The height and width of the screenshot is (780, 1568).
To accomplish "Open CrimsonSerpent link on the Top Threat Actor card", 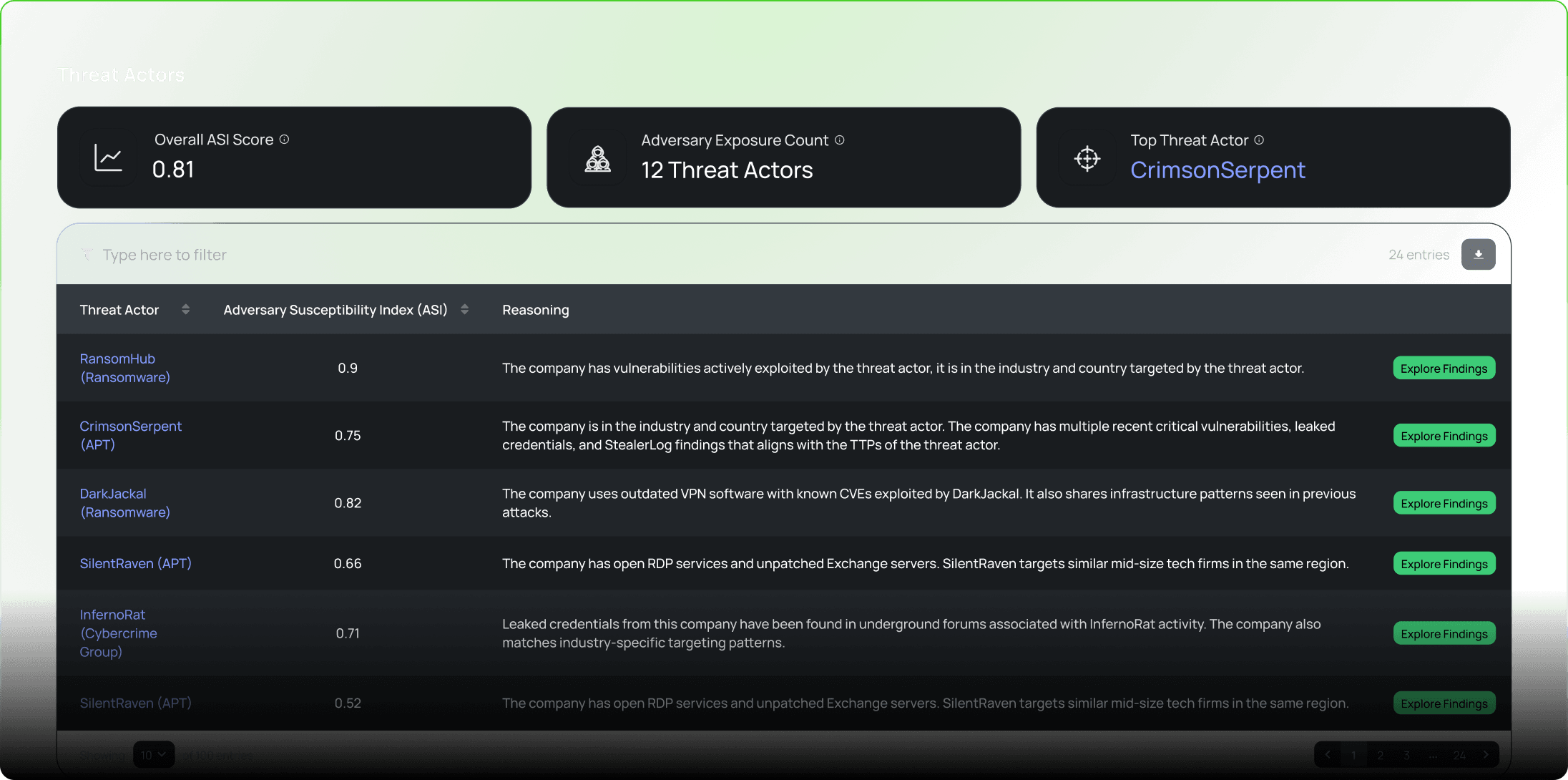I will pyautogui.click(x=1217, y=170).
